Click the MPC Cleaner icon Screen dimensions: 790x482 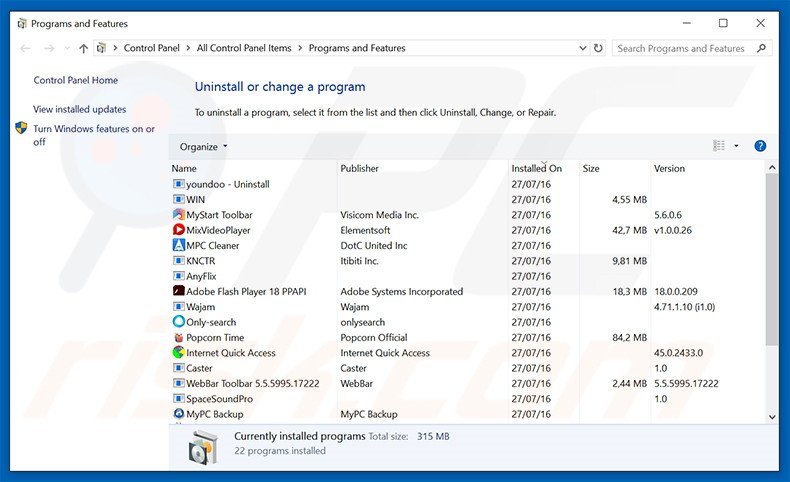[178, 245]
